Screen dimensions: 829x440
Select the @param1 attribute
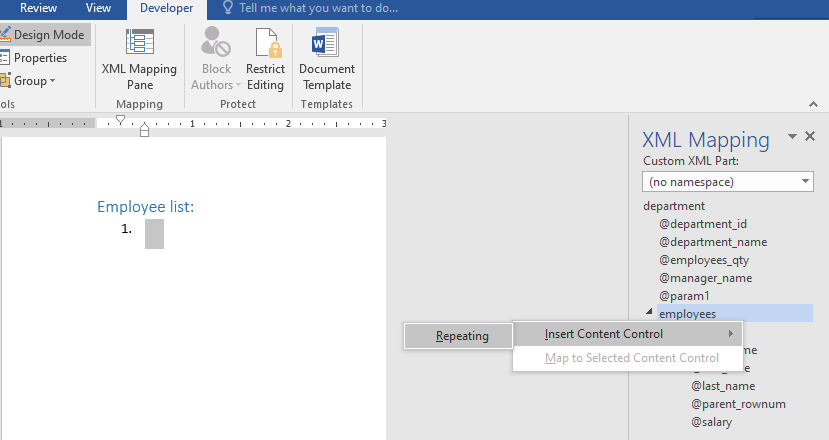point(684,296)
